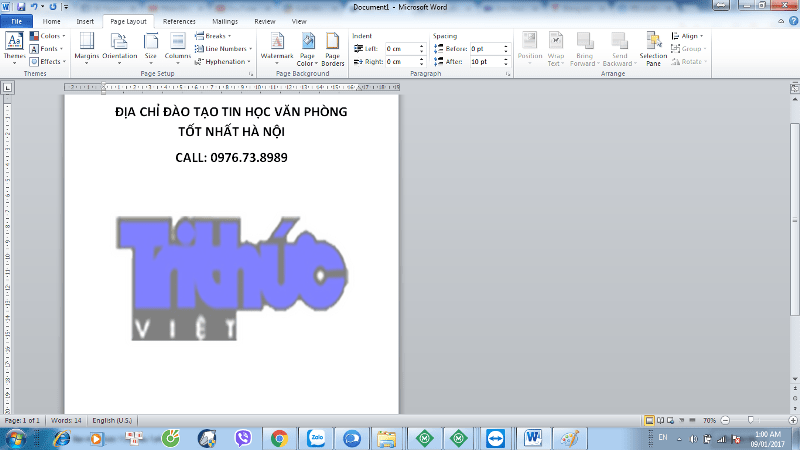This screenshot has width=800, height=450.
Task: Open Page Borders dialog
Action: pos(333,49)
